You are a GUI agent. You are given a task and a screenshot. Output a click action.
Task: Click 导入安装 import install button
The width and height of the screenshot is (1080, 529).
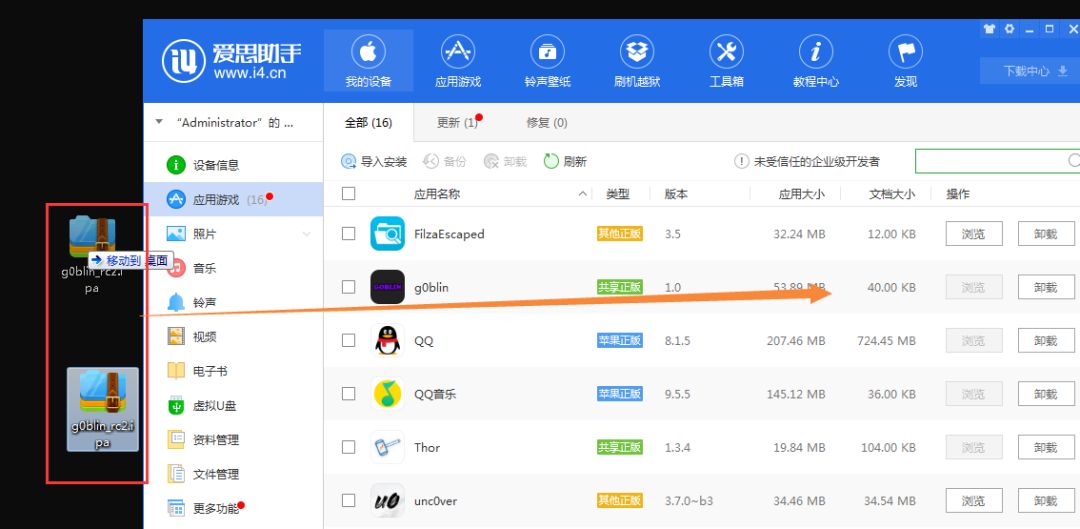coord(374,162)
